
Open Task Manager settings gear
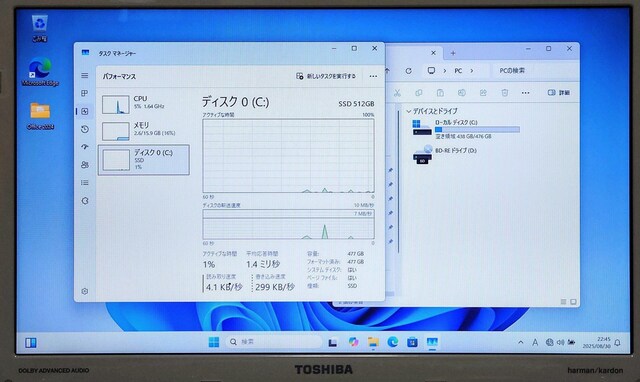pos(84,291)
